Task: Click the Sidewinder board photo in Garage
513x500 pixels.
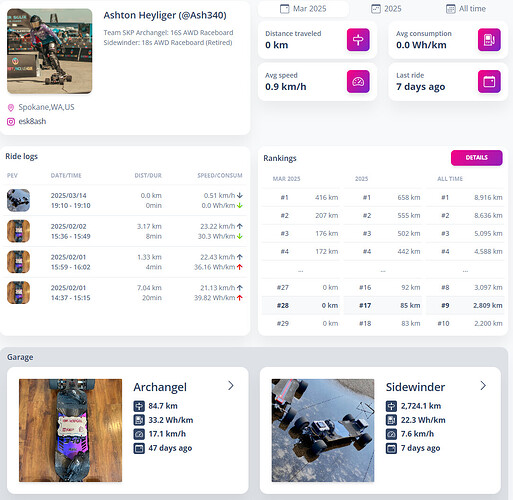Action: point(323,430)
